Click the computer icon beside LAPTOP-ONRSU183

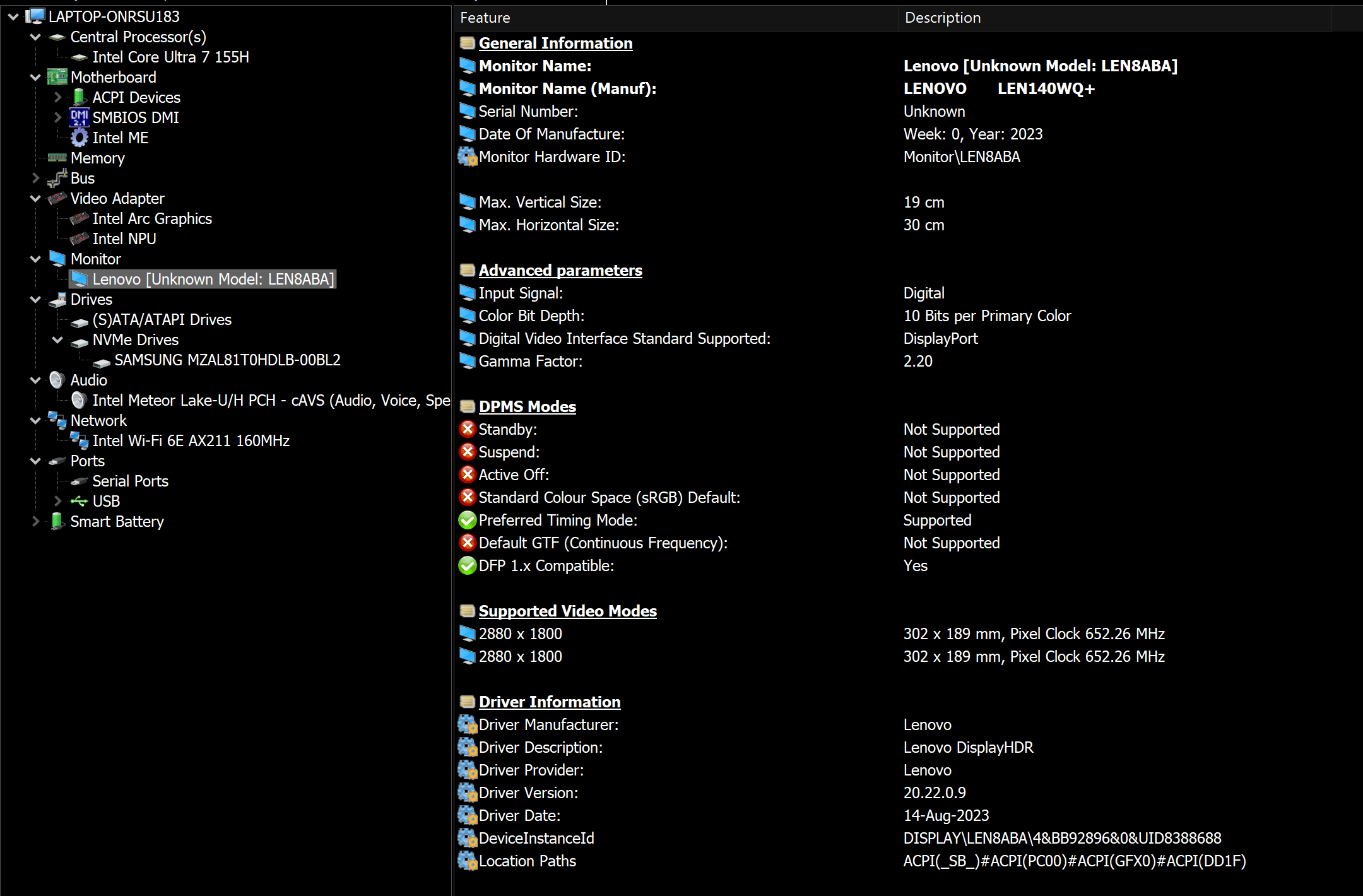click(35, 16)
